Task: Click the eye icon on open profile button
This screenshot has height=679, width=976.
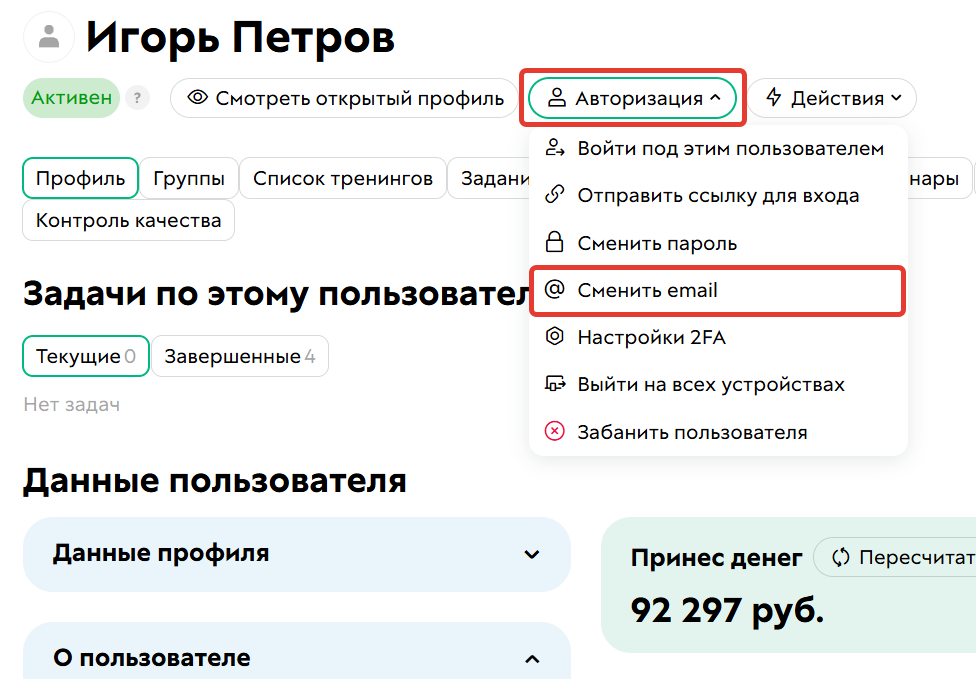Action: pyautogui.click(x=197, y=98)
